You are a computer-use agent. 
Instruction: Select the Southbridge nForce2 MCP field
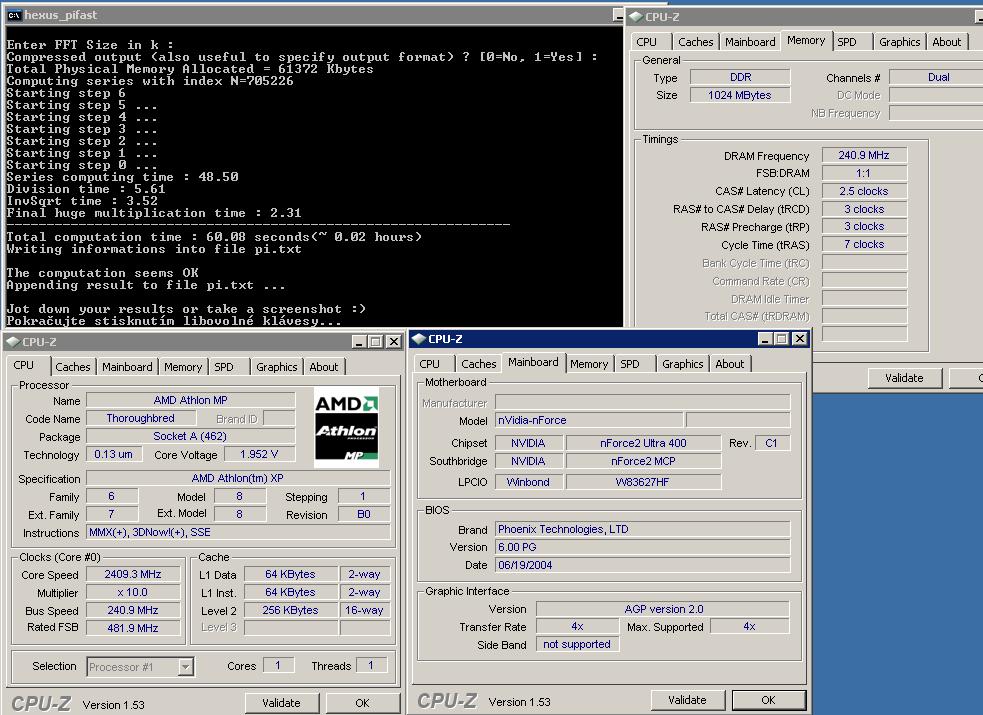[x=641, y=462]
